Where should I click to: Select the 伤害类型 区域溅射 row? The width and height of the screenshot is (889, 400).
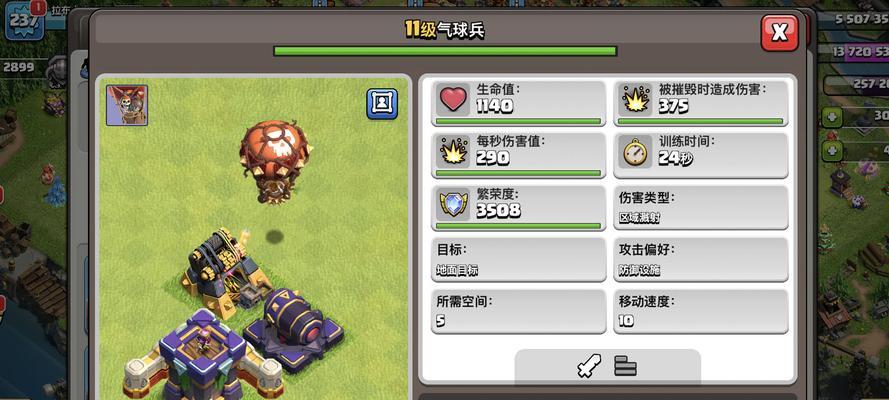click(x=701, y=207)
